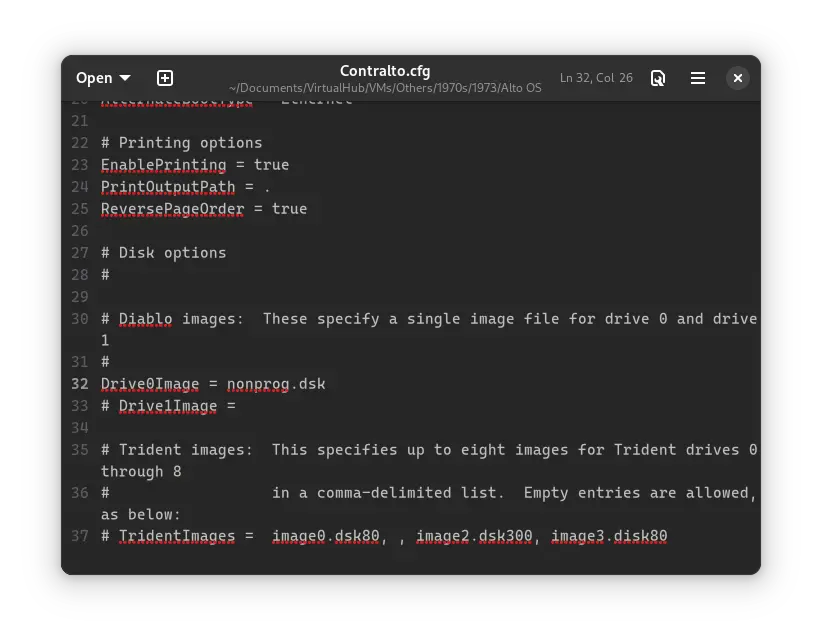Click line number 32 in gutter
822x642 pixels.
[x=80, y=384]
